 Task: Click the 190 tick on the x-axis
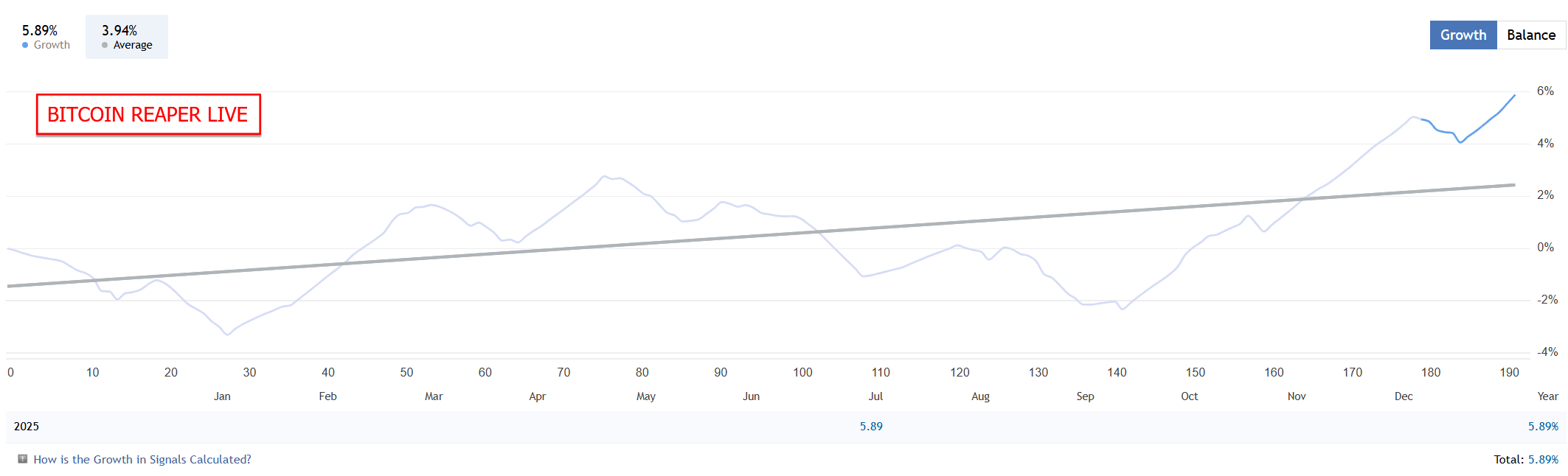(1509, 373)
